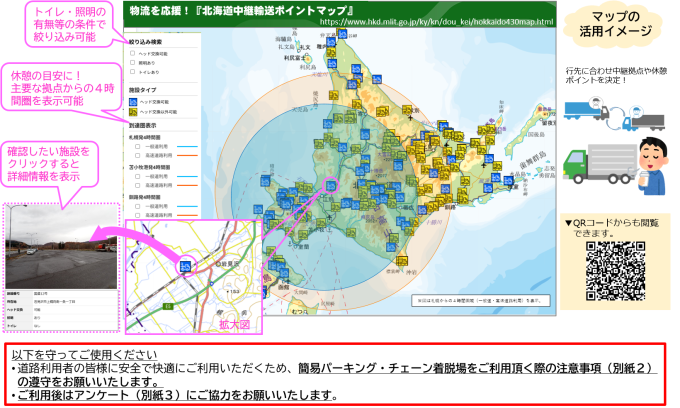Tick 高速道路利用 under 苫小牧港発4時間圏
This screenshot has height=408, width=680.
coord(139,183)
